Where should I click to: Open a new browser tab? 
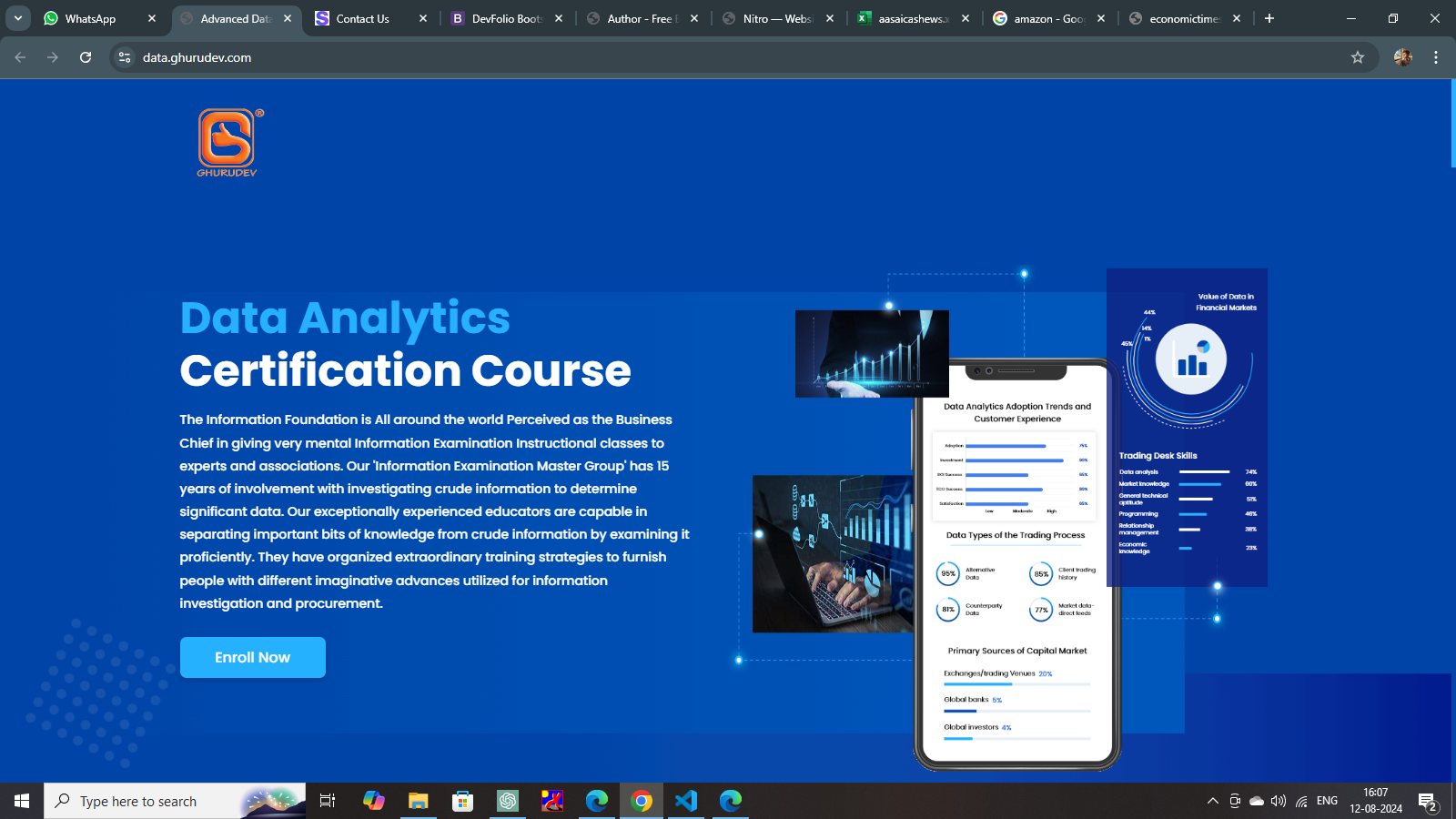pos(1269,18)
